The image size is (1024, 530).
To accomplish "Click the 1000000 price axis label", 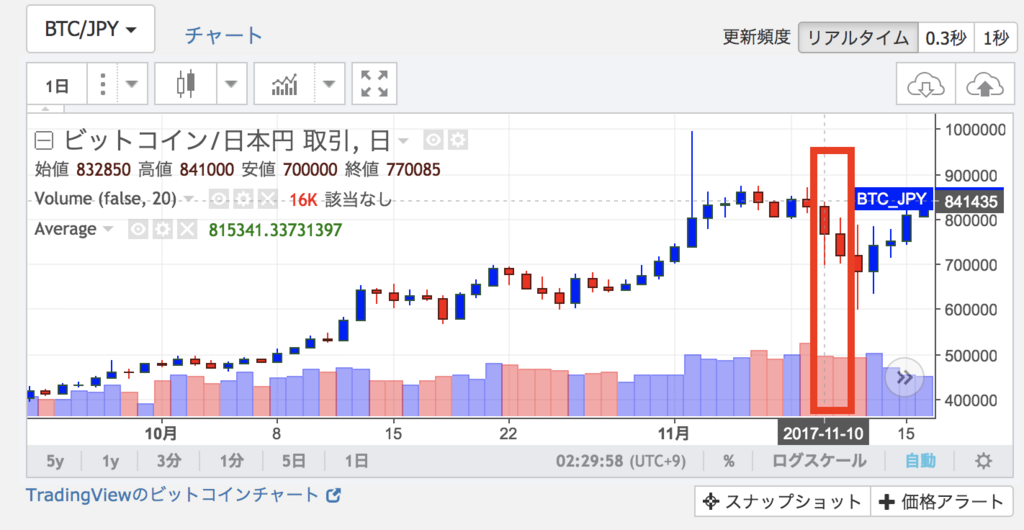I will coord(977,129).
